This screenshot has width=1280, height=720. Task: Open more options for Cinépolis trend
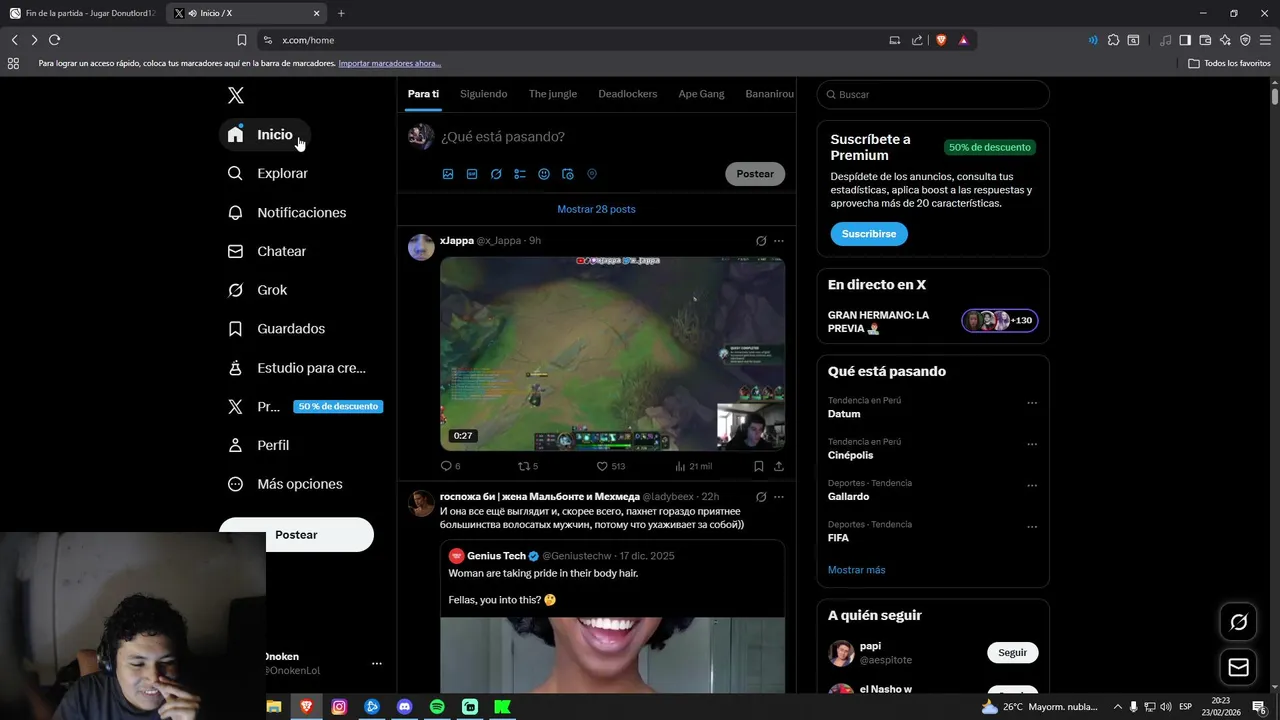(x=1032, y=444)
